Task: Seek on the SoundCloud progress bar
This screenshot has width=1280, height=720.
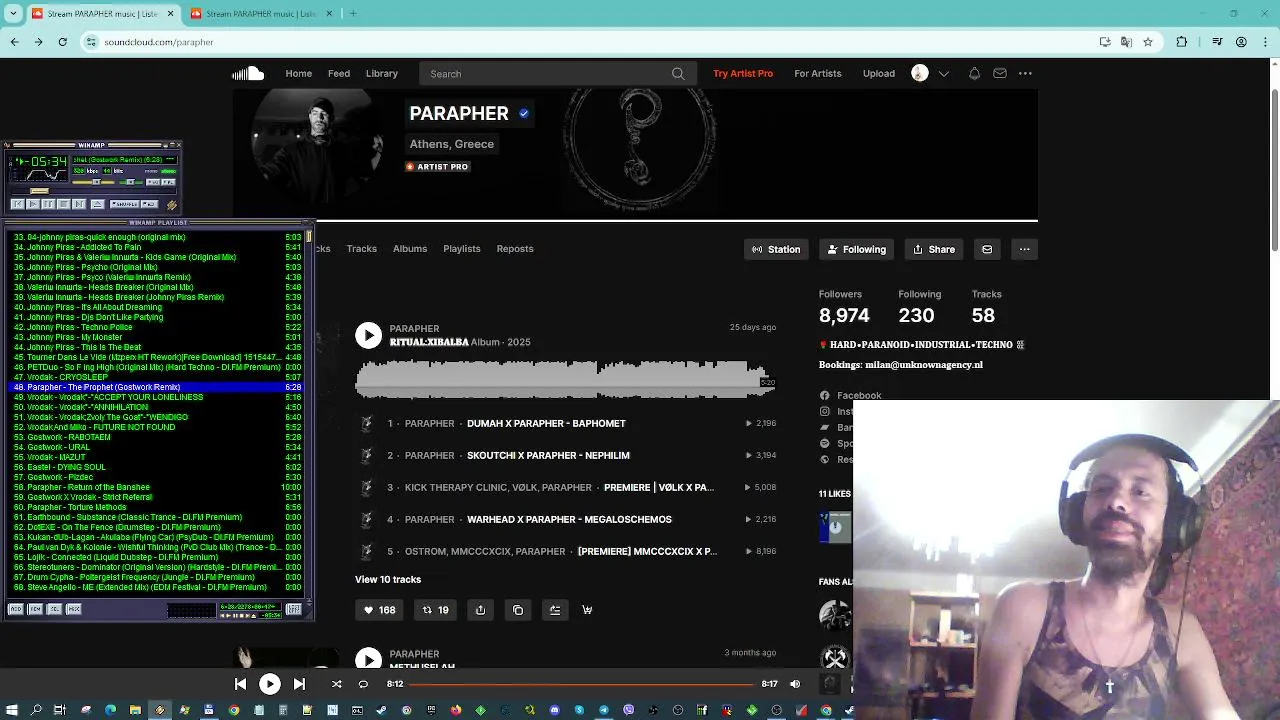Action: 582,684
